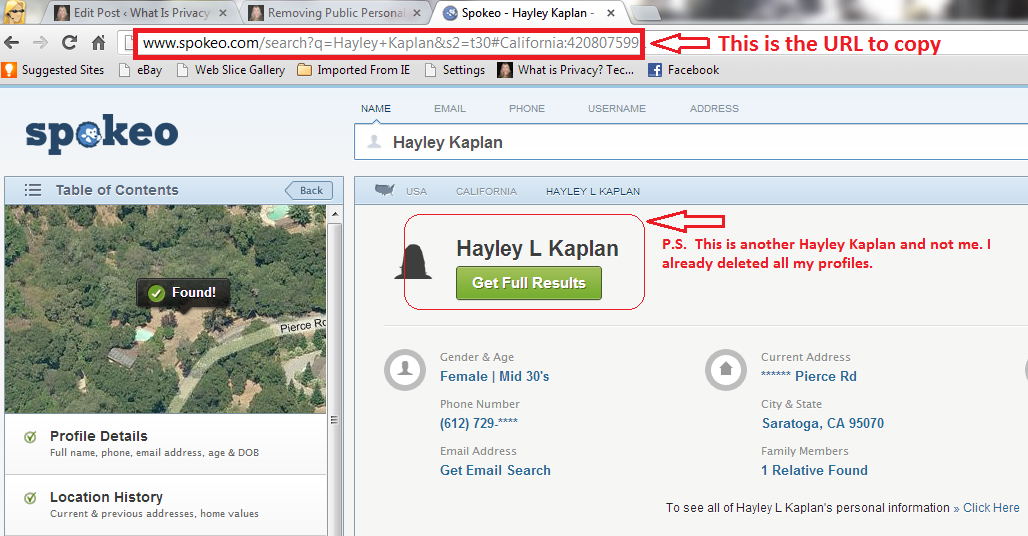Click Get Email Search link

coord(496,470)
